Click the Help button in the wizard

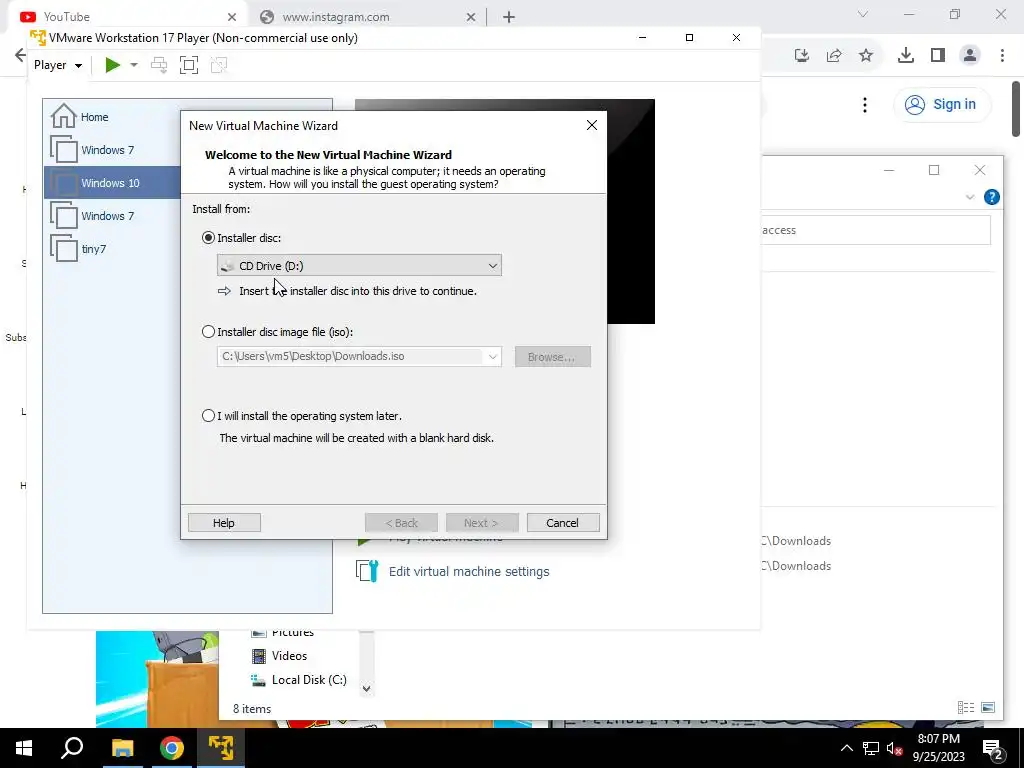224,522
